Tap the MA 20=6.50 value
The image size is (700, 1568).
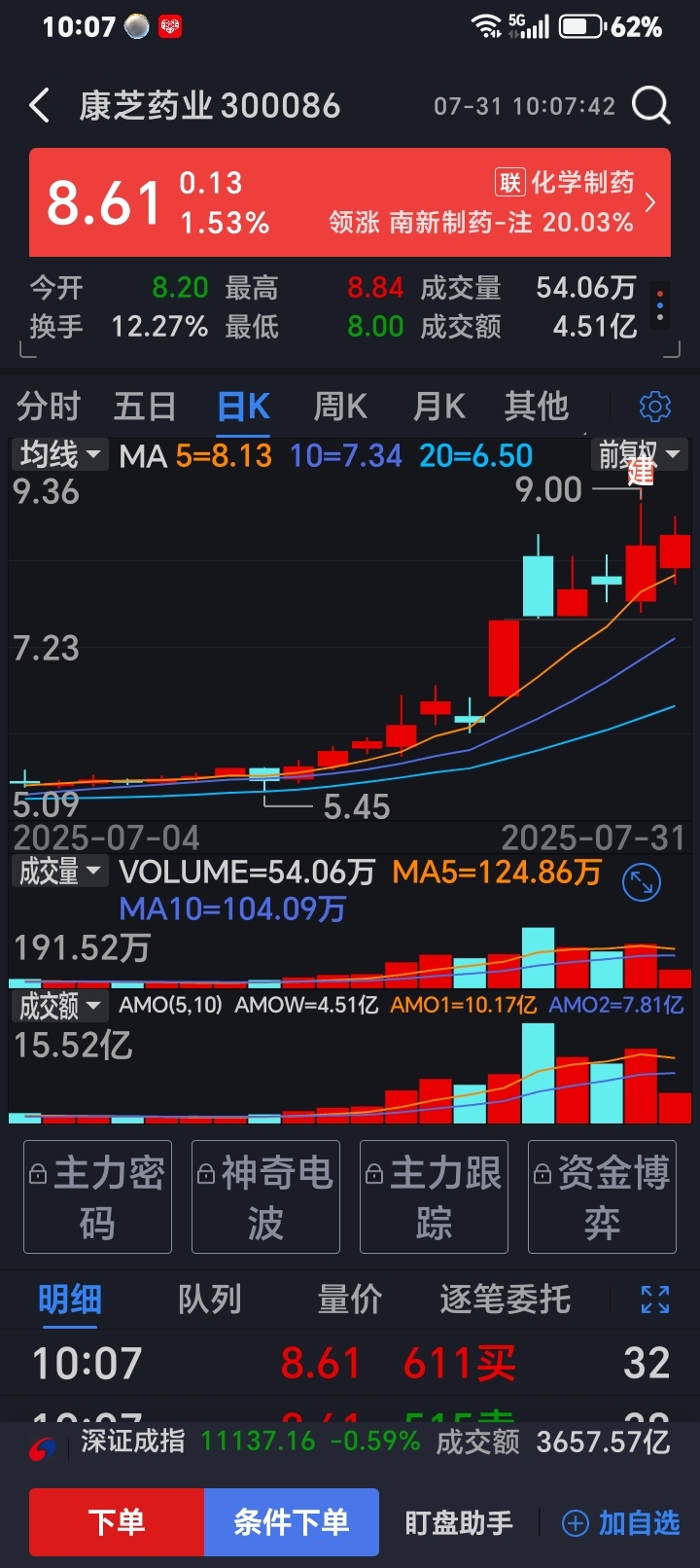point(476,455)
